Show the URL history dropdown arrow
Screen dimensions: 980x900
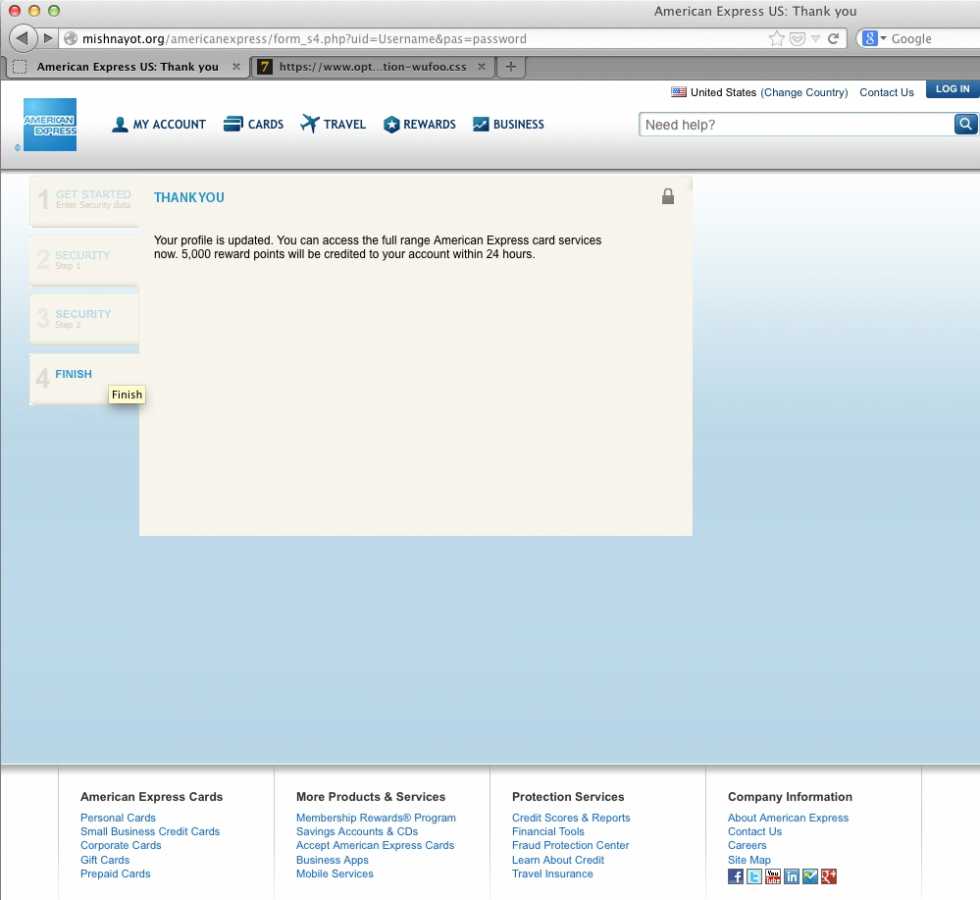(x=815, y=39)
